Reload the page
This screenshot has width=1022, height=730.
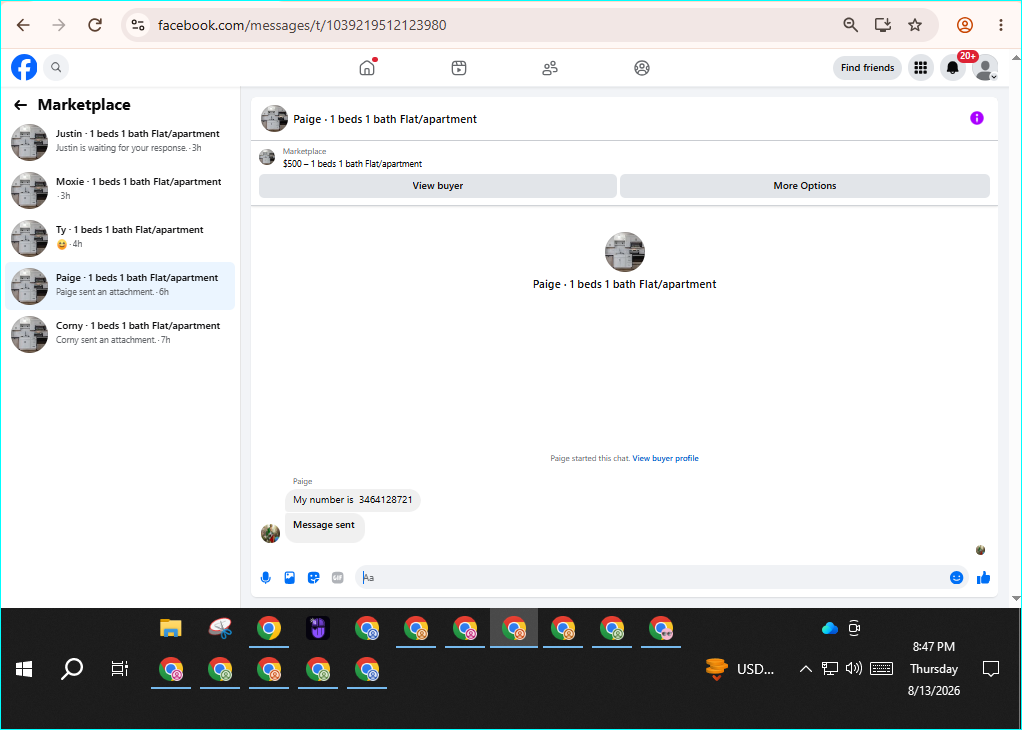95,25
